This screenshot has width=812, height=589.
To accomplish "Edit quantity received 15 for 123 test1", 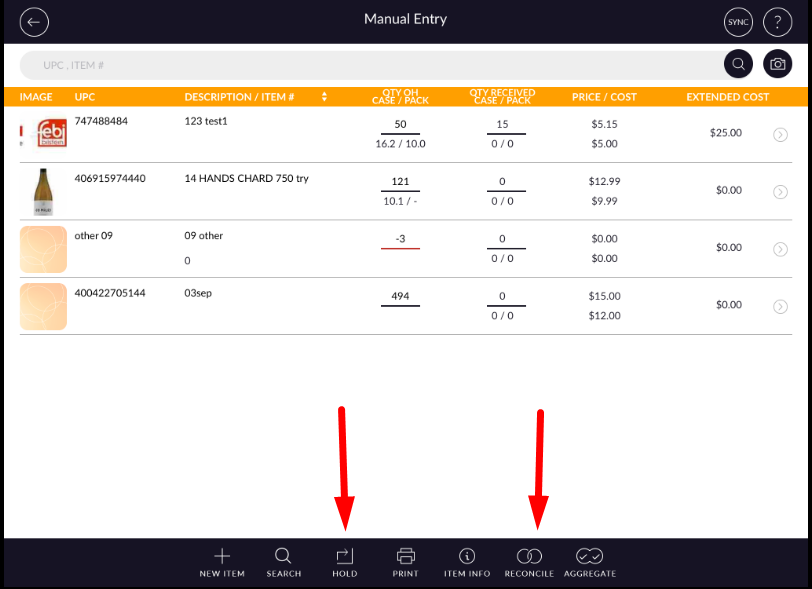I will [502, 125].
